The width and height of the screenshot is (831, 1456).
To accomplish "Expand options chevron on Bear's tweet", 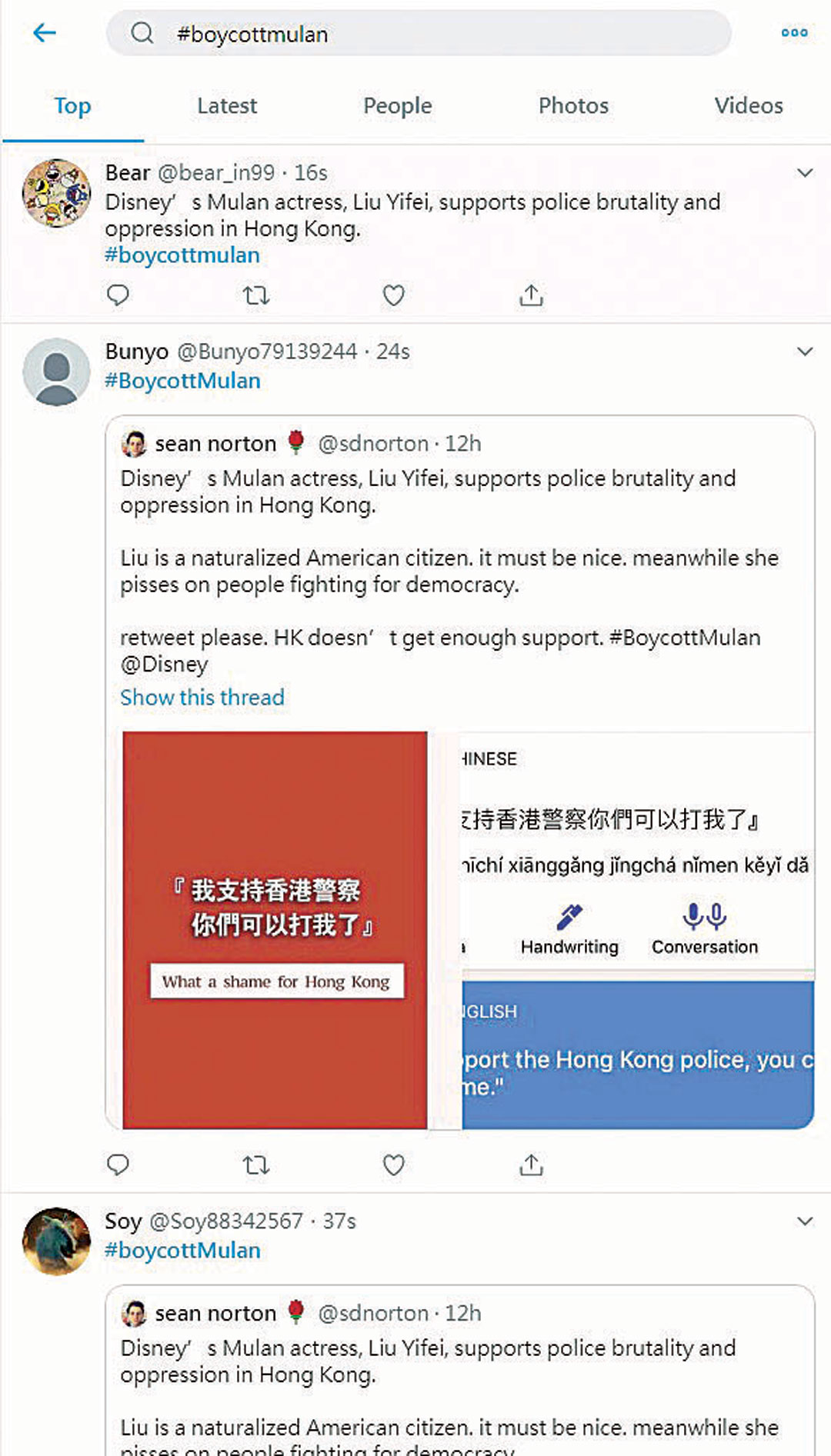I will tap(805, 173).
